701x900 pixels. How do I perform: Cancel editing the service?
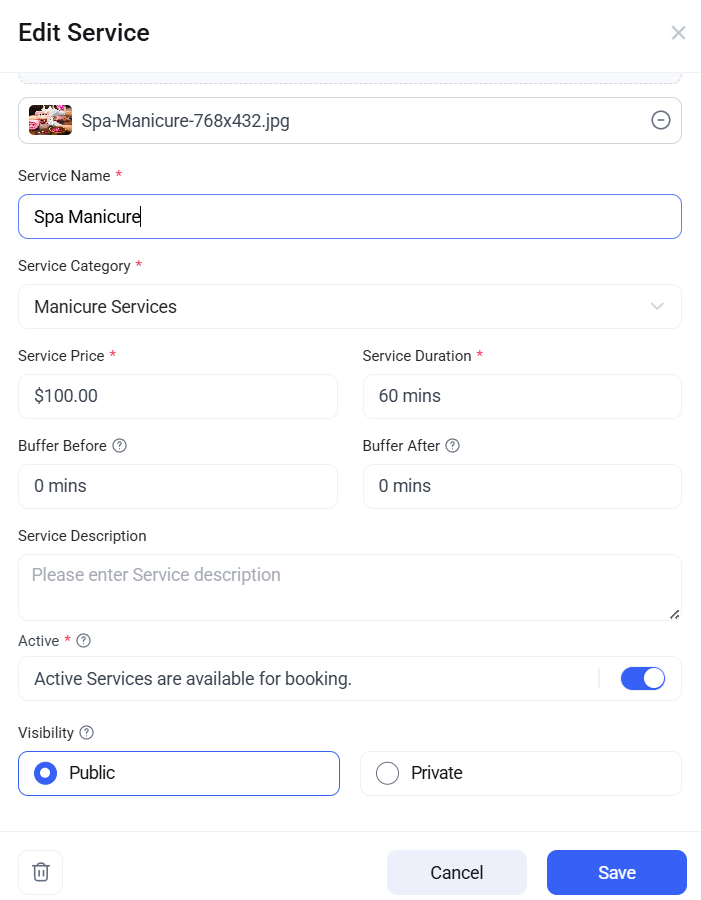456,872
